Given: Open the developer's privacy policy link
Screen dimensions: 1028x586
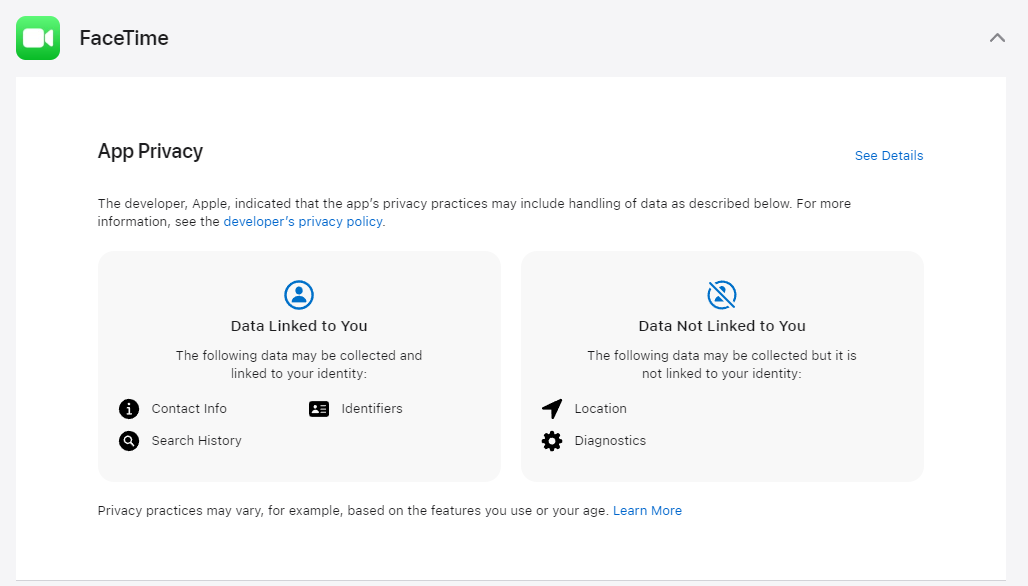Looking at the screenshot, I should click(x=303, y=222).
